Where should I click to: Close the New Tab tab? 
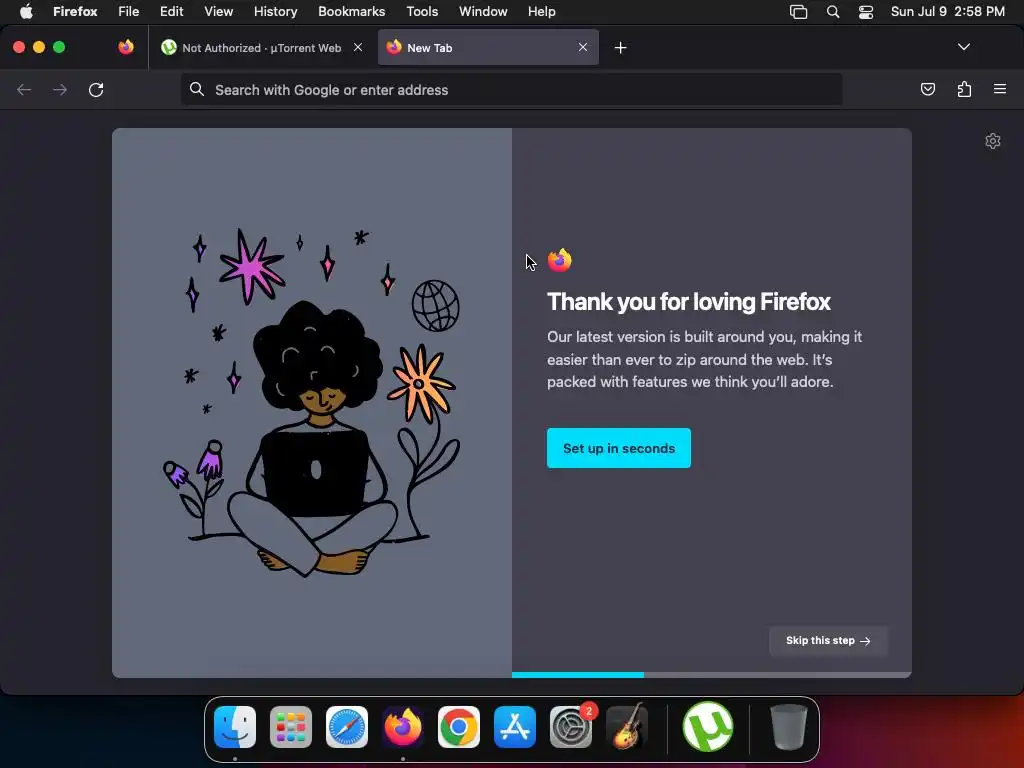583,47
